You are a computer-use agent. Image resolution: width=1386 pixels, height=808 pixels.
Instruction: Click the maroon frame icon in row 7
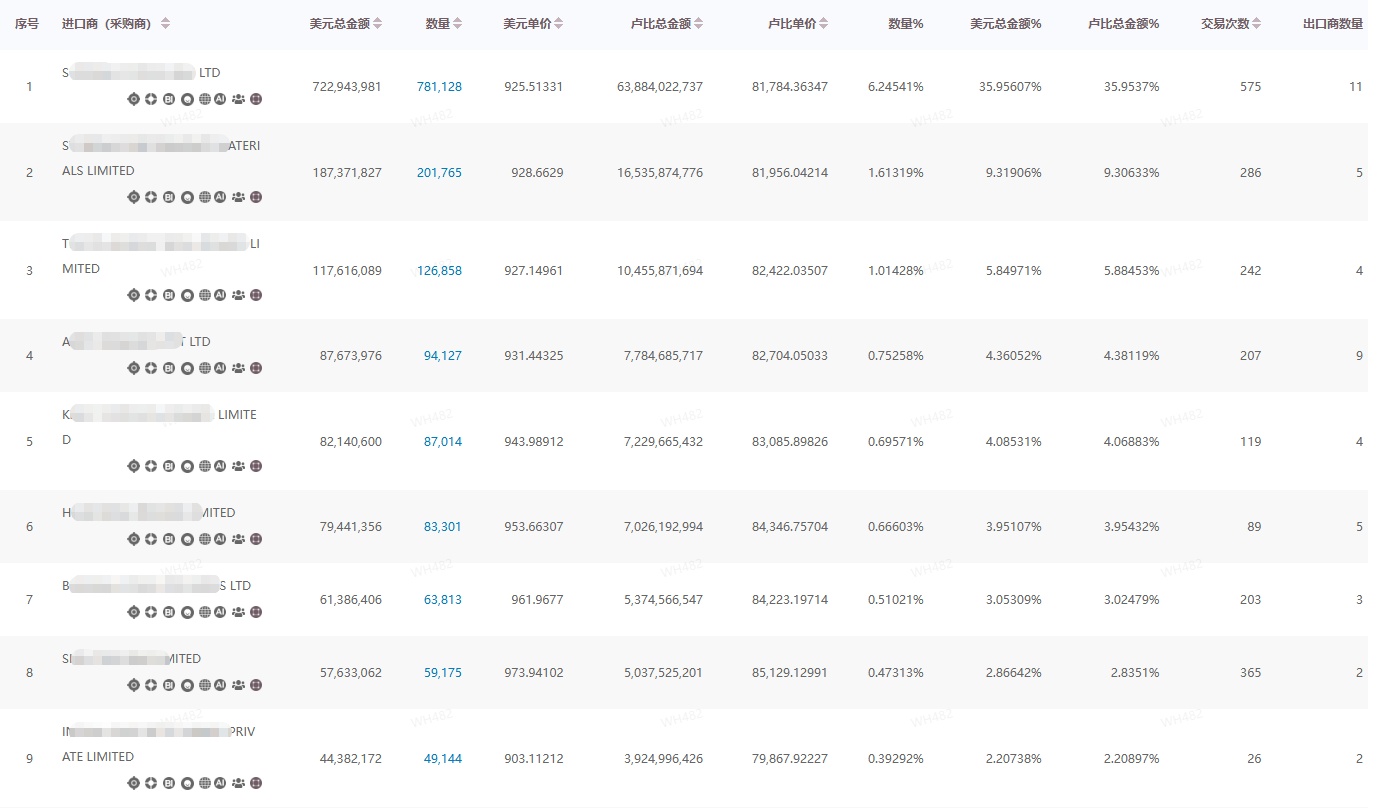[x=256, y=612]
